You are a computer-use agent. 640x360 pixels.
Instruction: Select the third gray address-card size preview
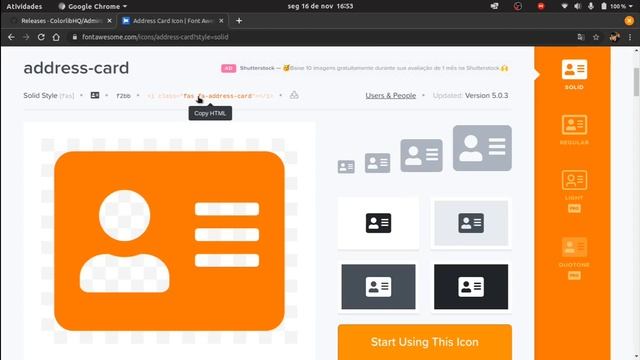tap(421, 156)
